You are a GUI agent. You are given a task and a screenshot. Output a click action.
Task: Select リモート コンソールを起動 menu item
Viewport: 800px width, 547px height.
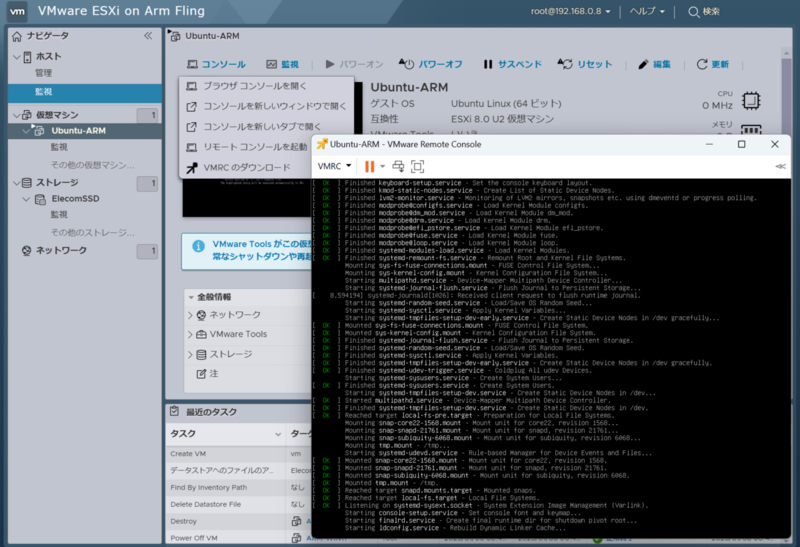click(246, 147)
